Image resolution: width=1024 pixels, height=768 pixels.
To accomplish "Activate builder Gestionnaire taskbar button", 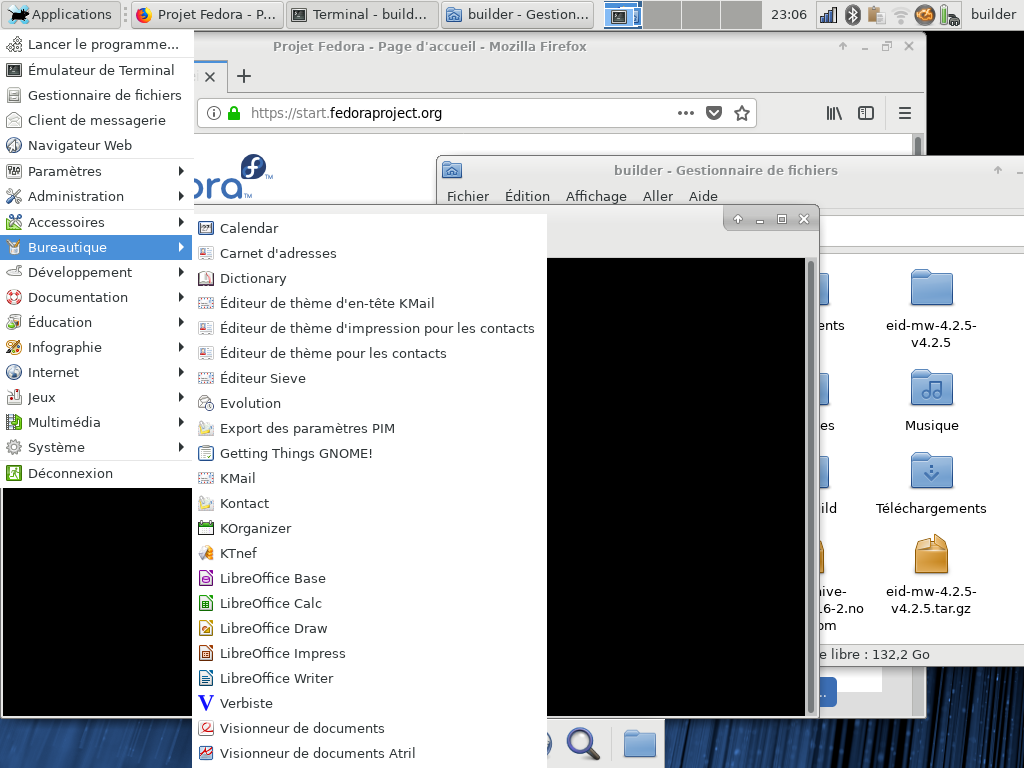I will [517, 14].
